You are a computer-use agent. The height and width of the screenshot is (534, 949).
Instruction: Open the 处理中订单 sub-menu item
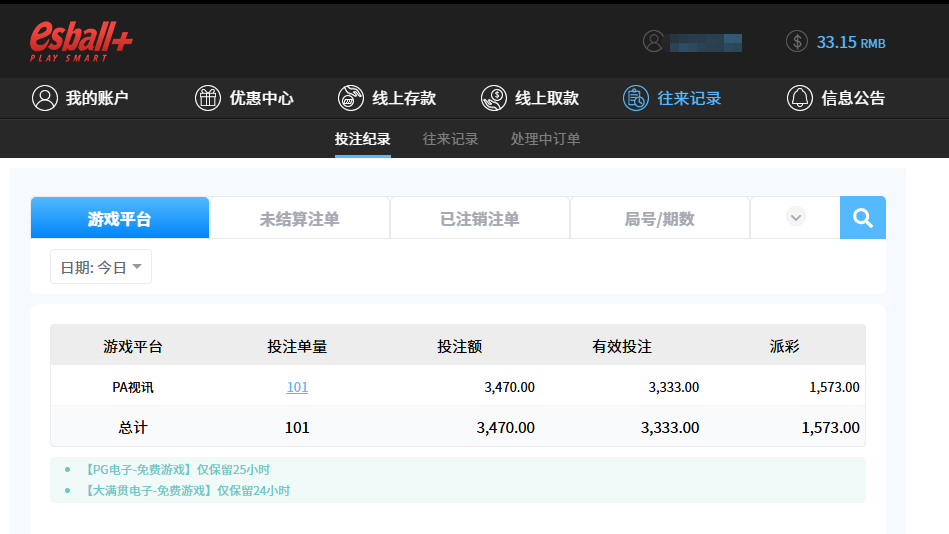tap(545, 139)
